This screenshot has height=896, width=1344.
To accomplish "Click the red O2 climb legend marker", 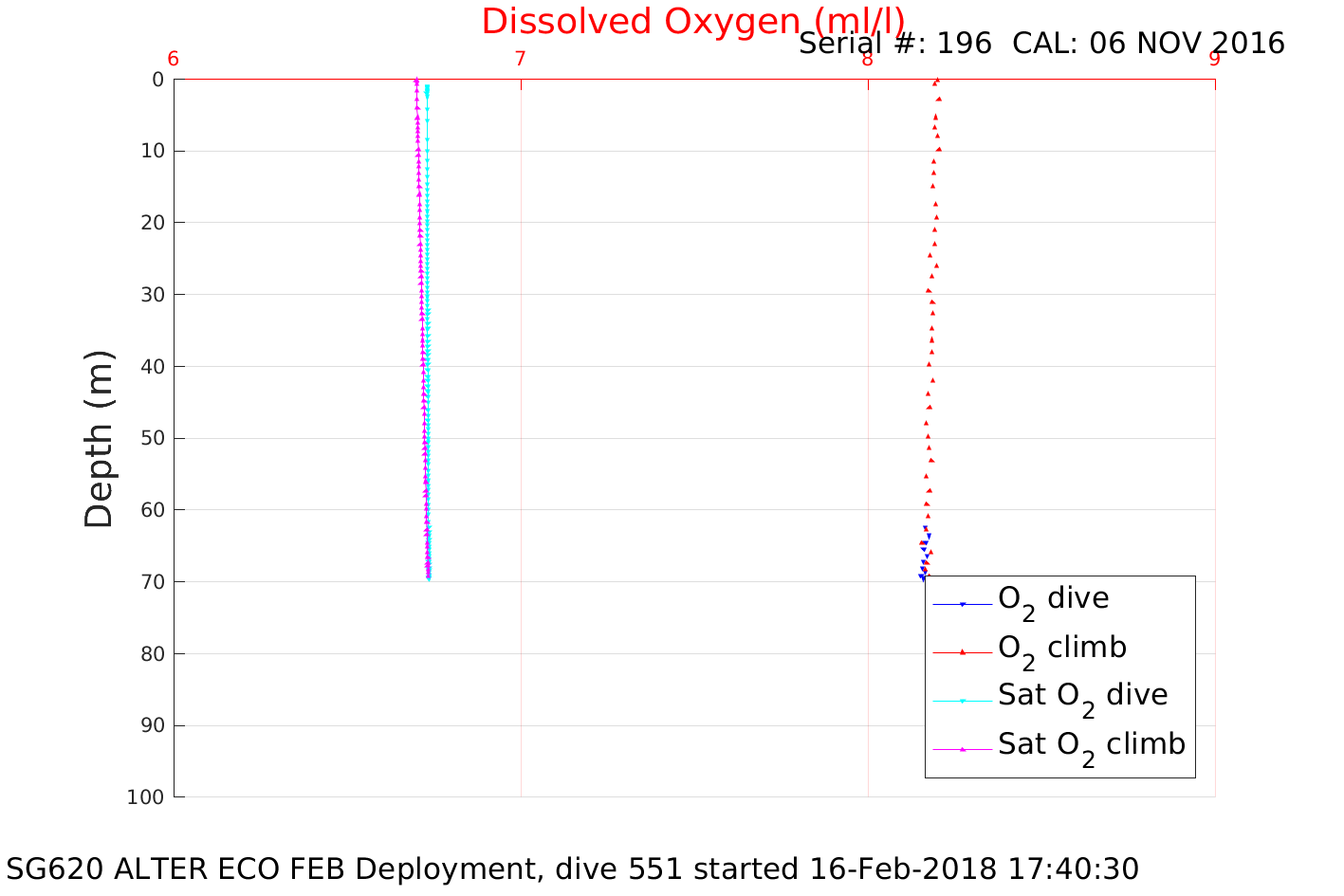I will (x=962, y=652).
